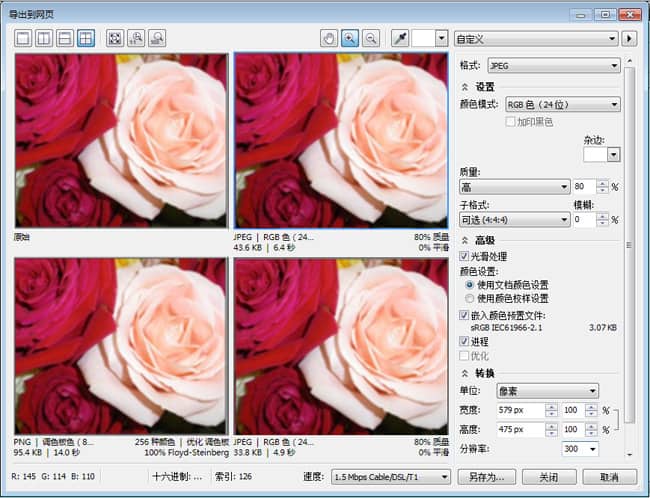The image size is (650, 498).
Task: Click the settings panel scroll down arrow
Action: (x=630, y=454)
